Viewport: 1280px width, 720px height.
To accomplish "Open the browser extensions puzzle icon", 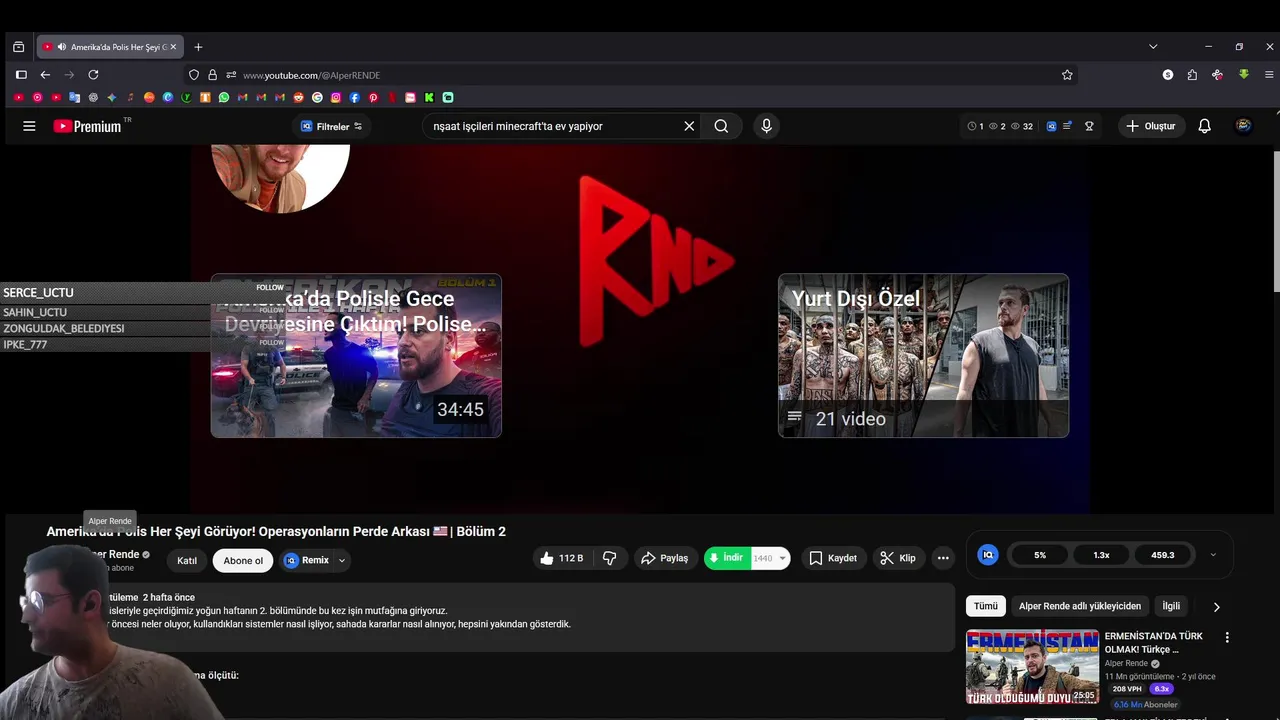I will (1192, 75).
